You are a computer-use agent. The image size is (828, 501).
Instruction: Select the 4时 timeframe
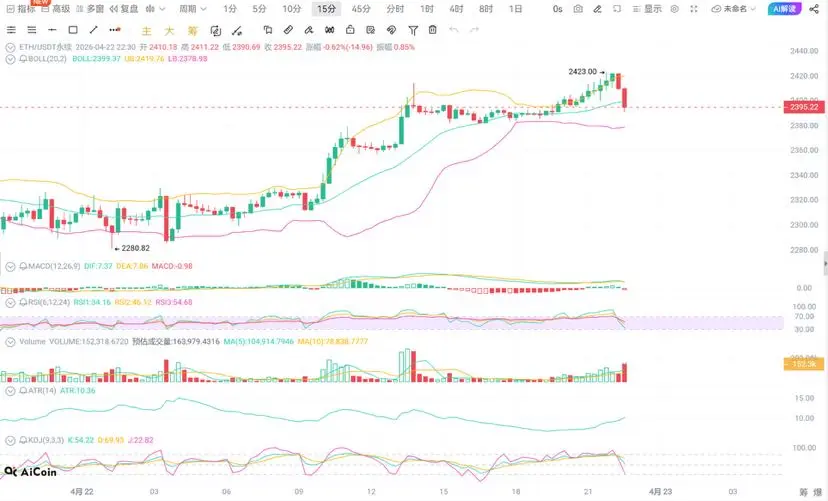click(456, 9)
